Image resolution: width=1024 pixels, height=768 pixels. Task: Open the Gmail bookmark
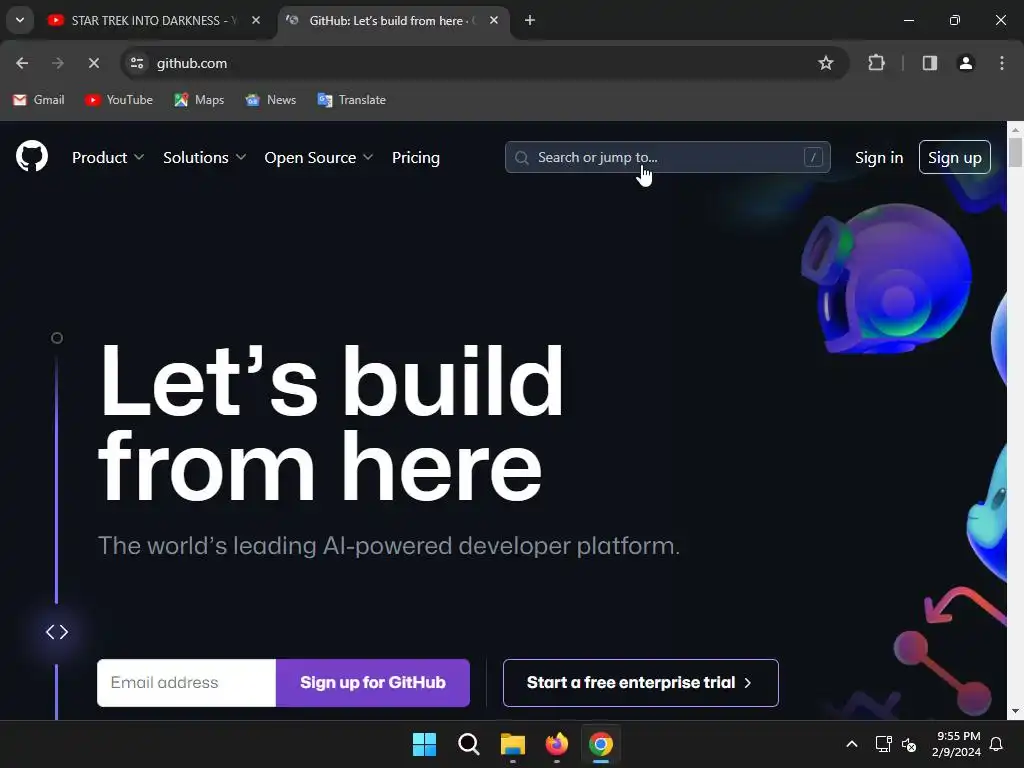39,100
